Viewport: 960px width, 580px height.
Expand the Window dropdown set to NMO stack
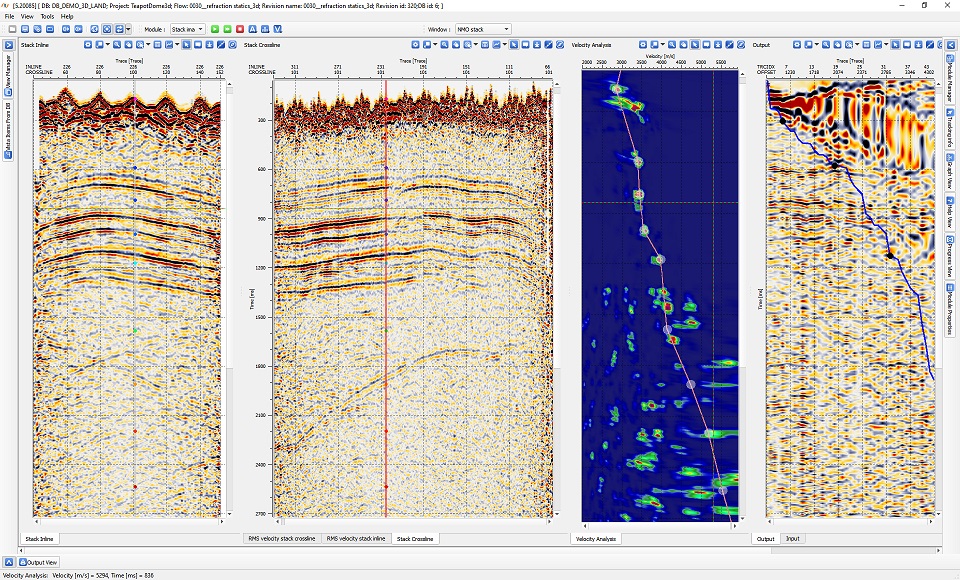(x=482, y=29)
